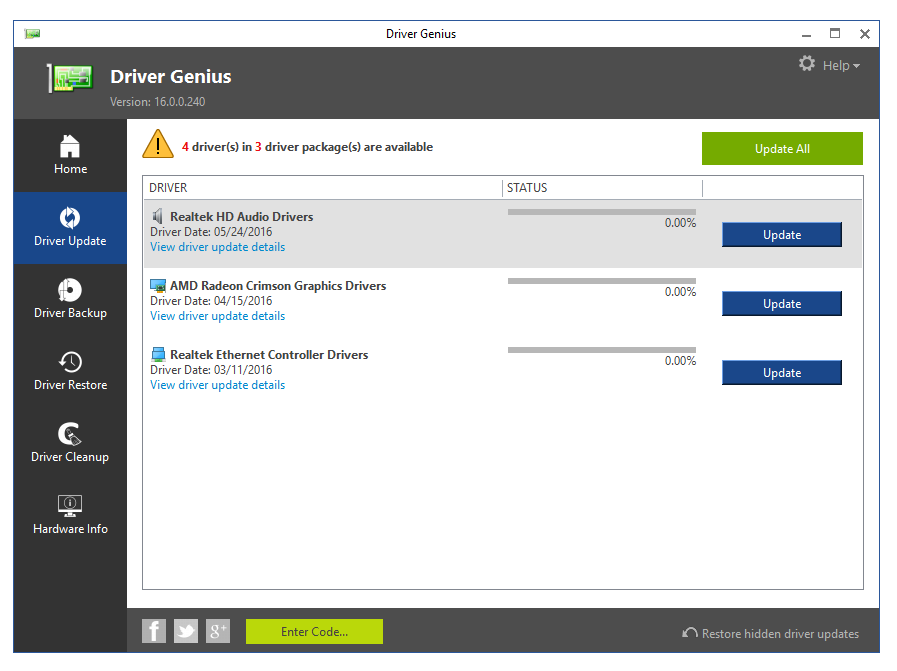Update the Realtek Ethernet Controller Drivers
The image size is (897, 671).
point(781,373)
